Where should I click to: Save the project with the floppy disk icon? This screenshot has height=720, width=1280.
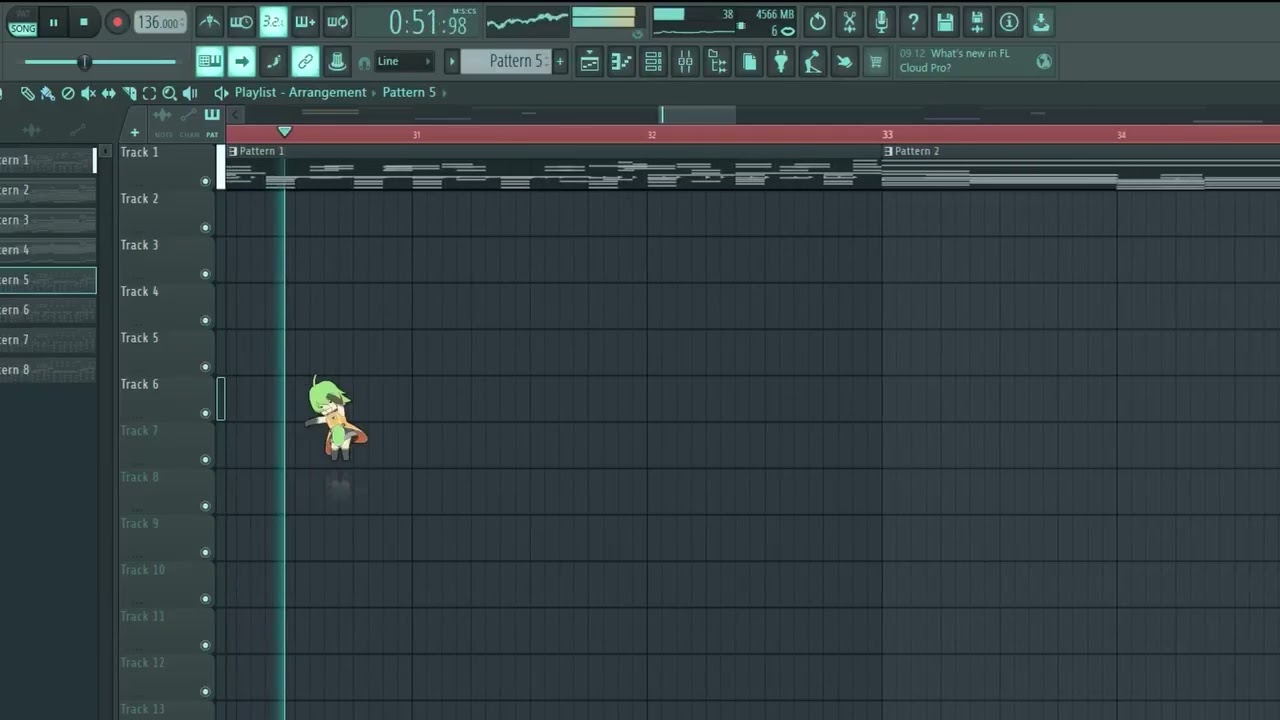point(945,21)
